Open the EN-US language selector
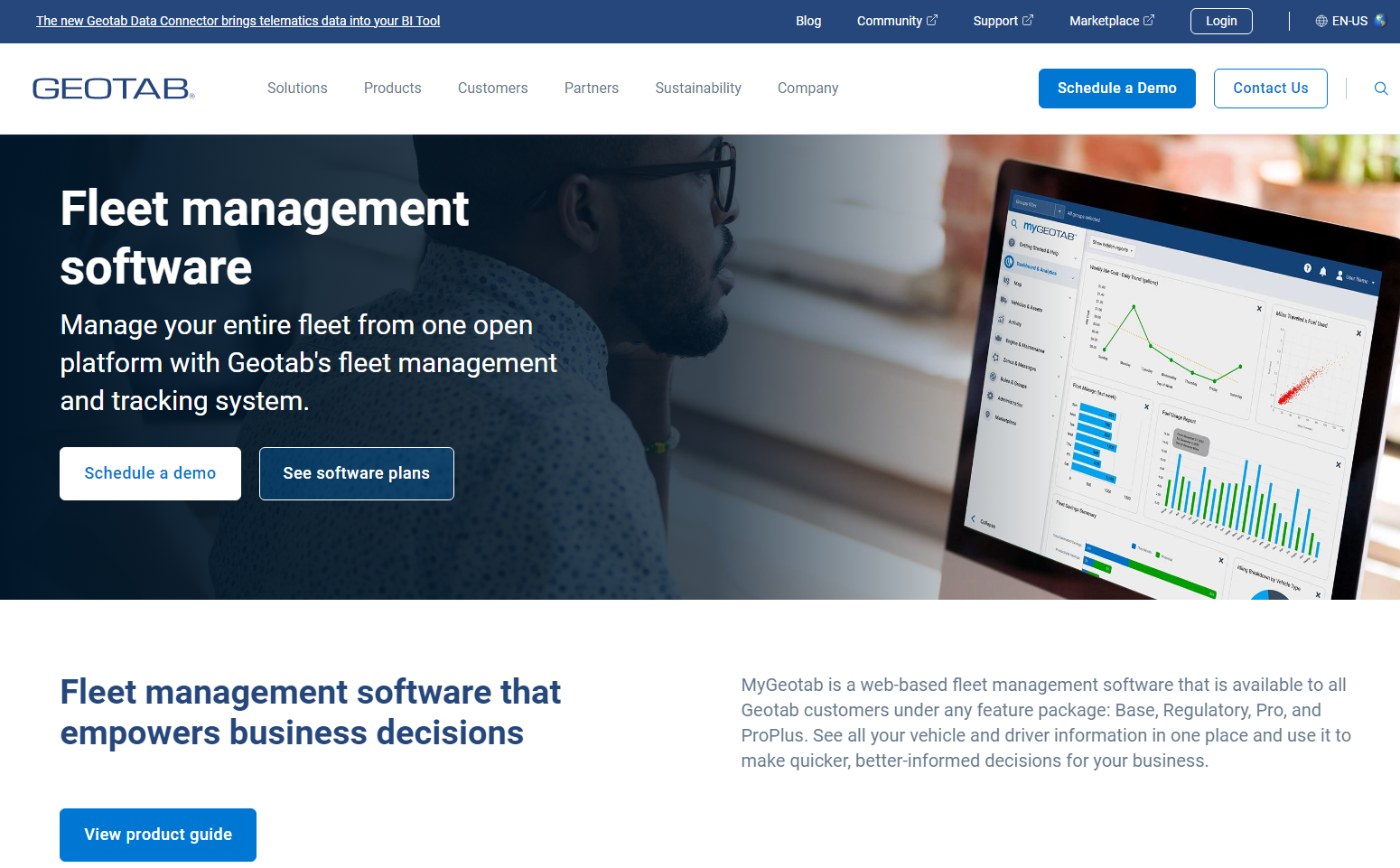1400x868 pixels. point(1350,21)
